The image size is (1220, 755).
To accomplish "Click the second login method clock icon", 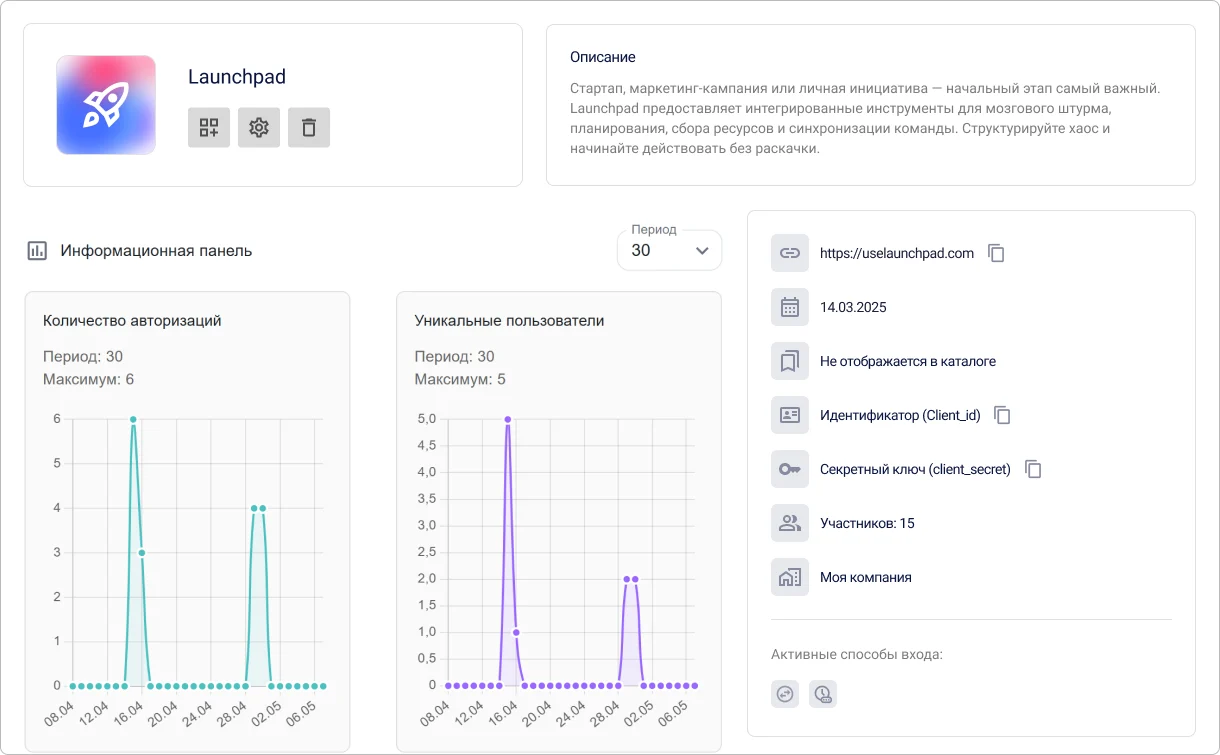I will (x=823, y=694).
